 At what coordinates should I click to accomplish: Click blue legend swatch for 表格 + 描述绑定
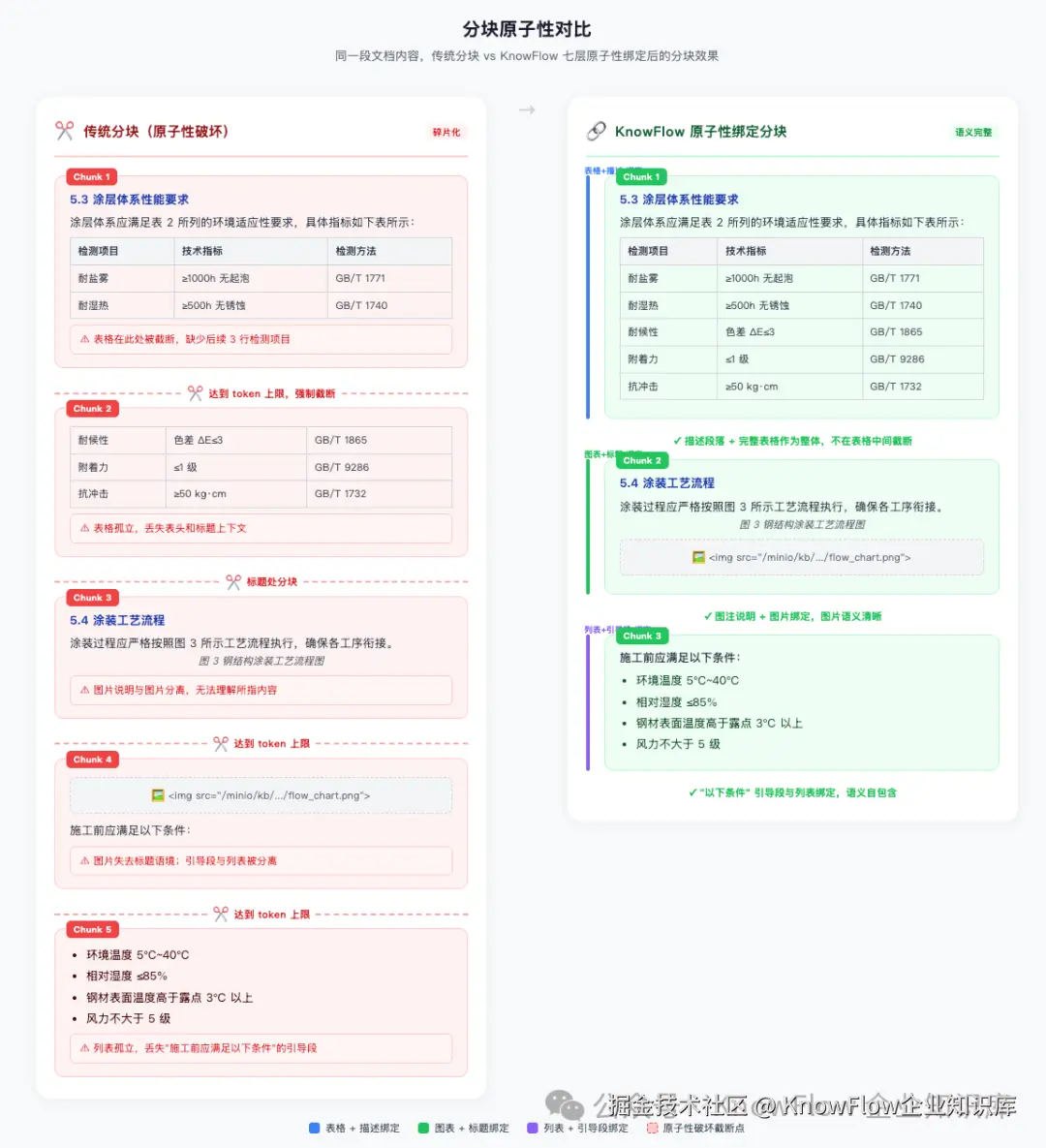[315, 1129]
